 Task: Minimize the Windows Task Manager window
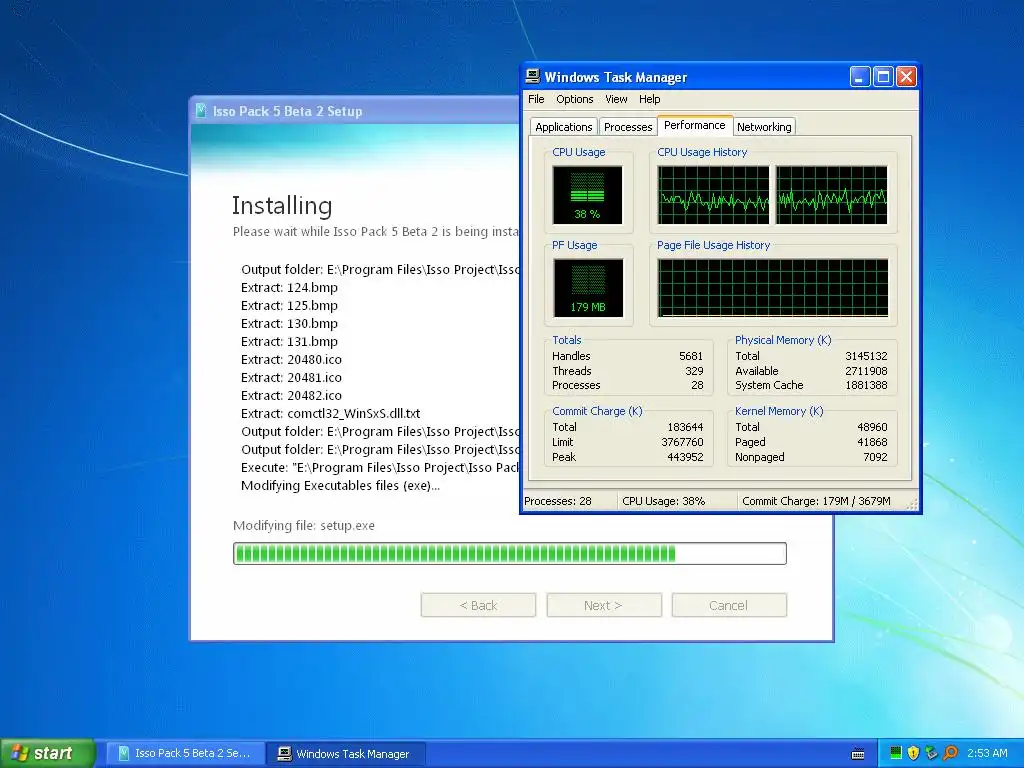(x=860, y=77)
